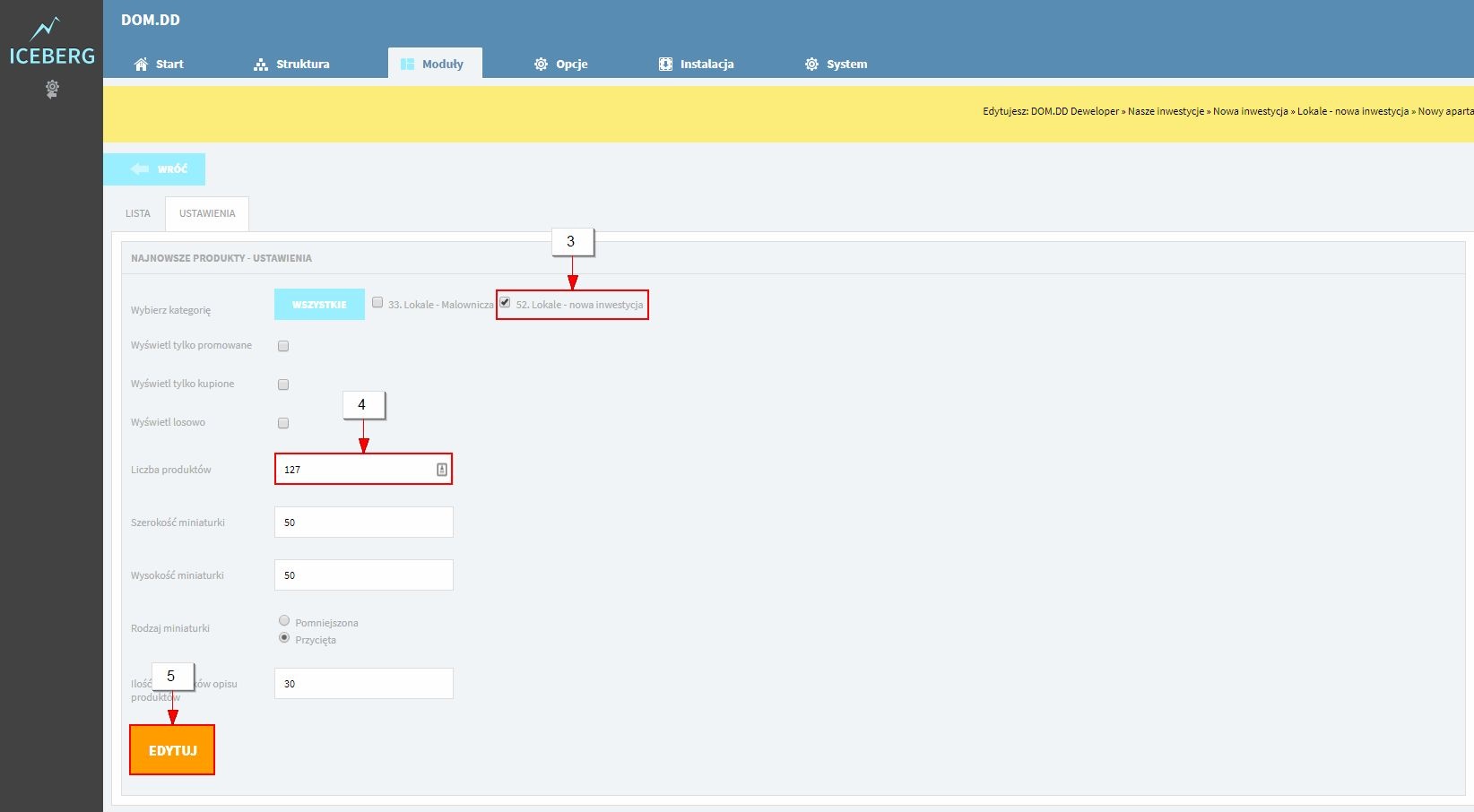1474x812 pixels.
Task: Click the house icon next to Start
Action: tap(141, 64)
